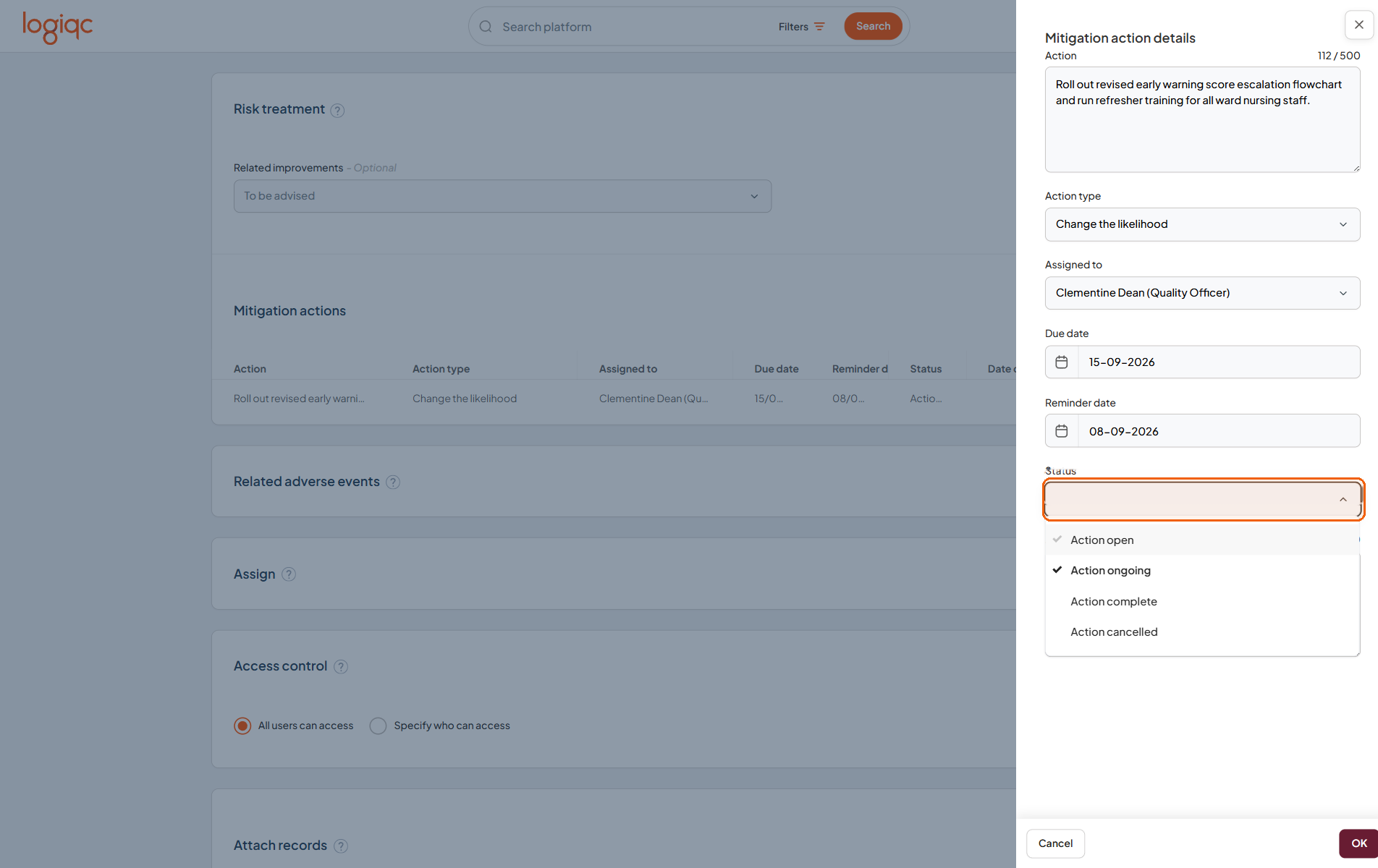
Task: Click into the Action text area
Action: coord(1202,119)
